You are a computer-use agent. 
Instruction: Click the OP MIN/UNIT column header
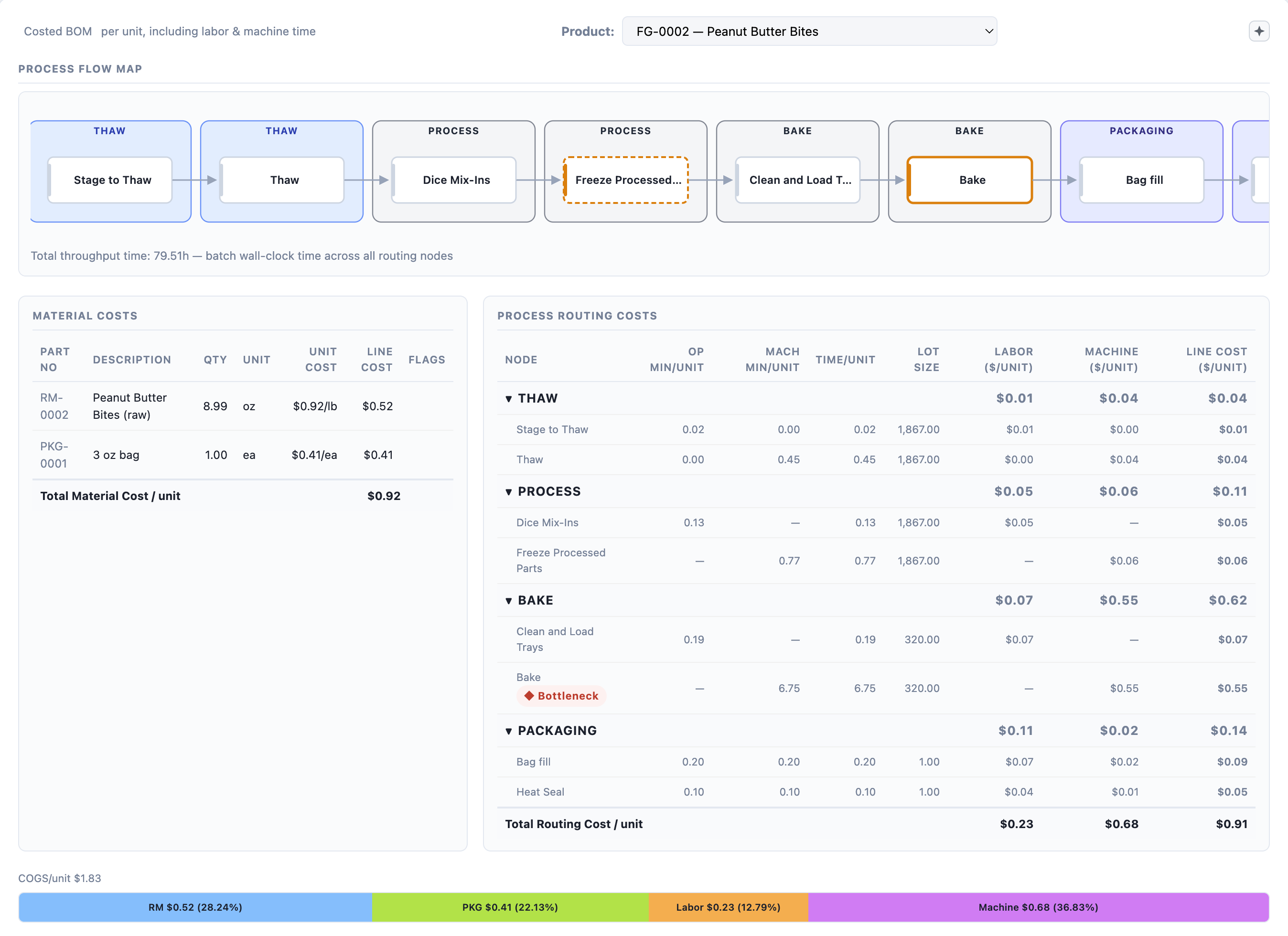[676, 360]
